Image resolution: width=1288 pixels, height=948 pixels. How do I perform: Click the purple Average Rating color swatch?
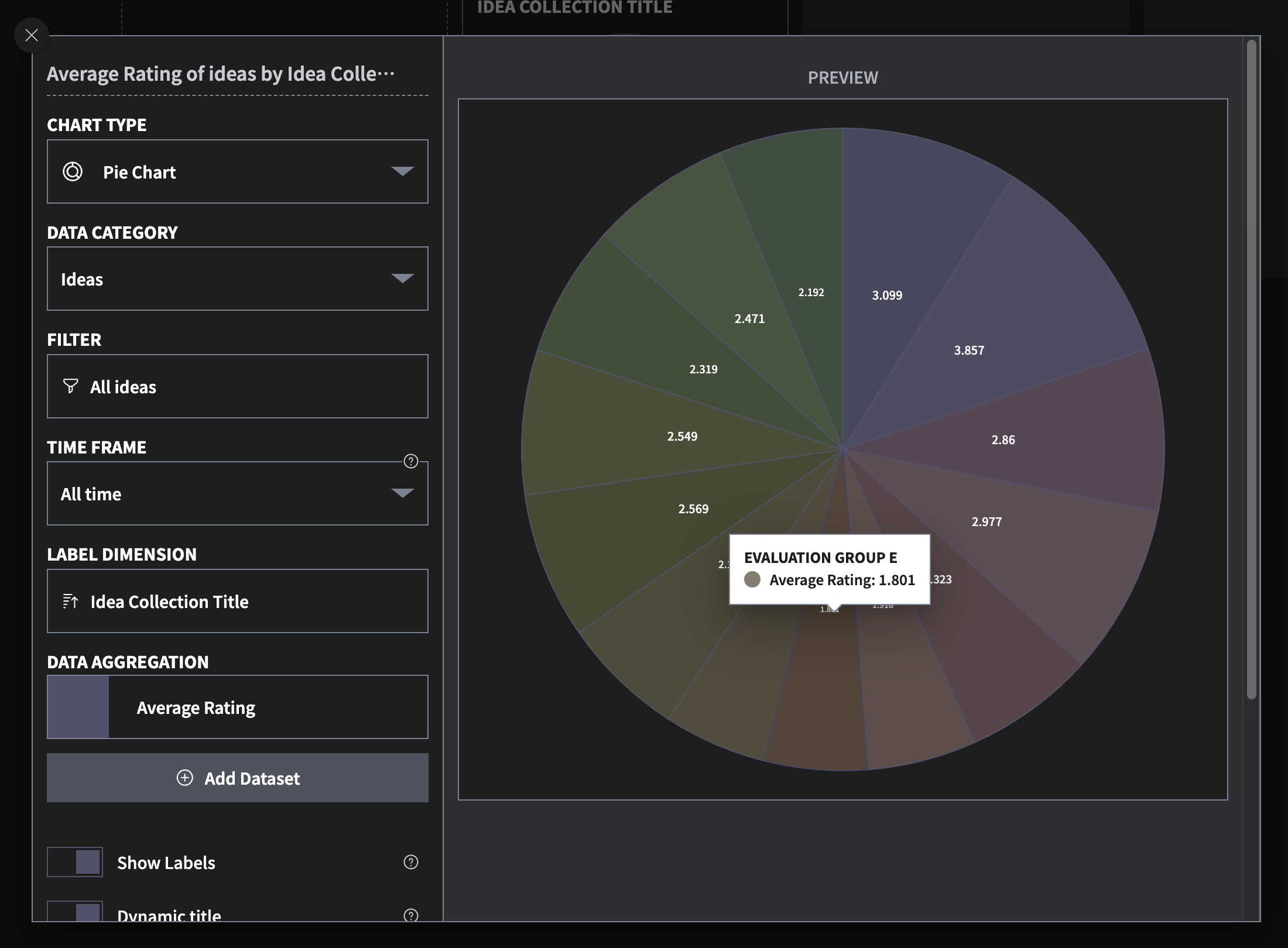pos(78,707)
